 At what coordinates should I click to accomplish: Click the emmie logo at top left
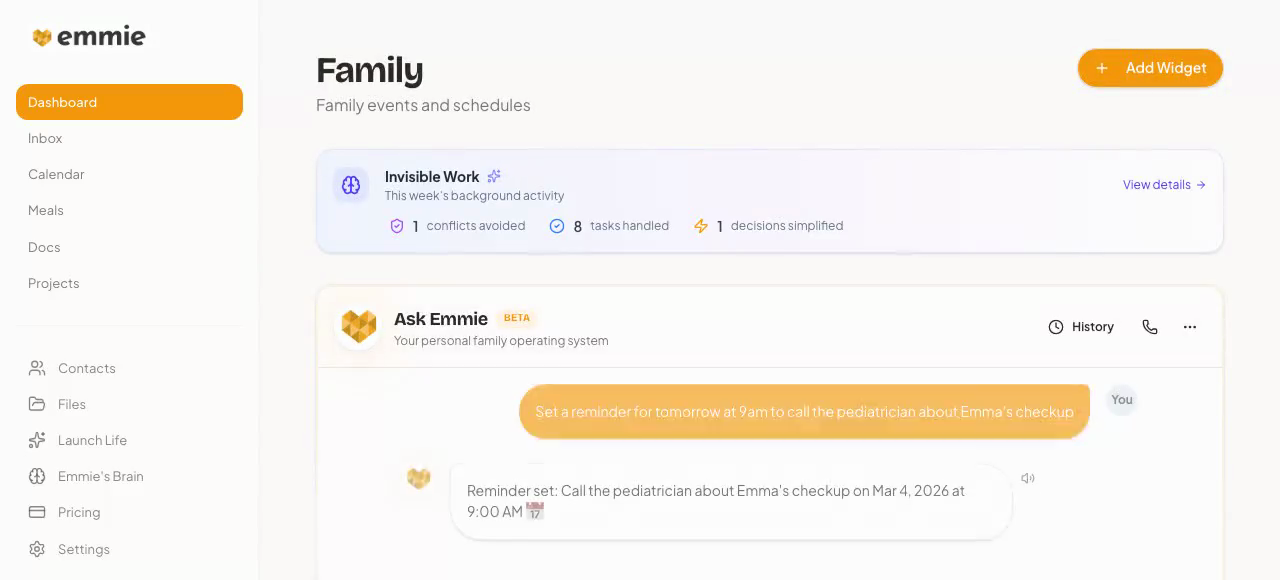click(x=89, y=37)
